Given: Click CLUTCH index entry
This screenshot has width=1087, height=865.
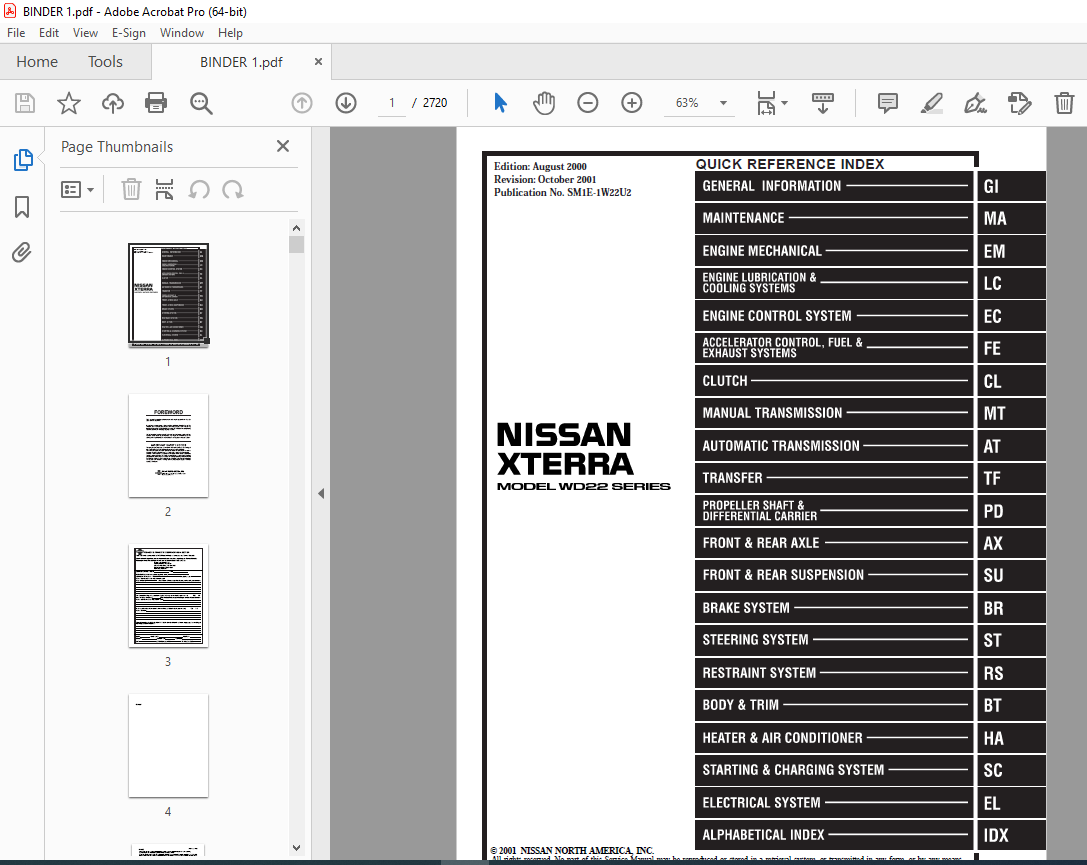Looking at the screenshot, I should [x=834, y=381].
